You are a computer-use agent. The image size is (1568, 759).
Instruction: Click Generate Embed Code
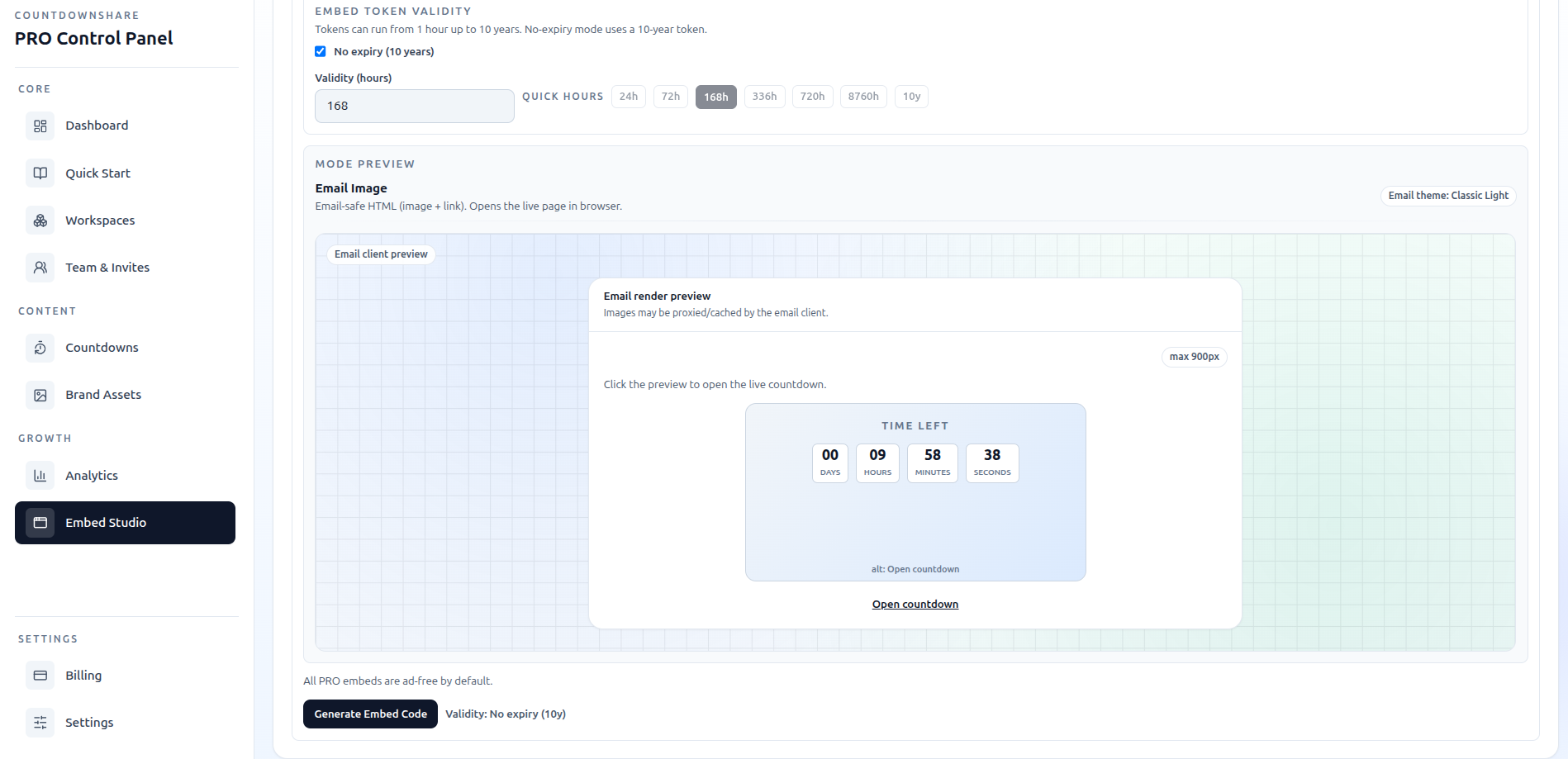pos(369,714)
